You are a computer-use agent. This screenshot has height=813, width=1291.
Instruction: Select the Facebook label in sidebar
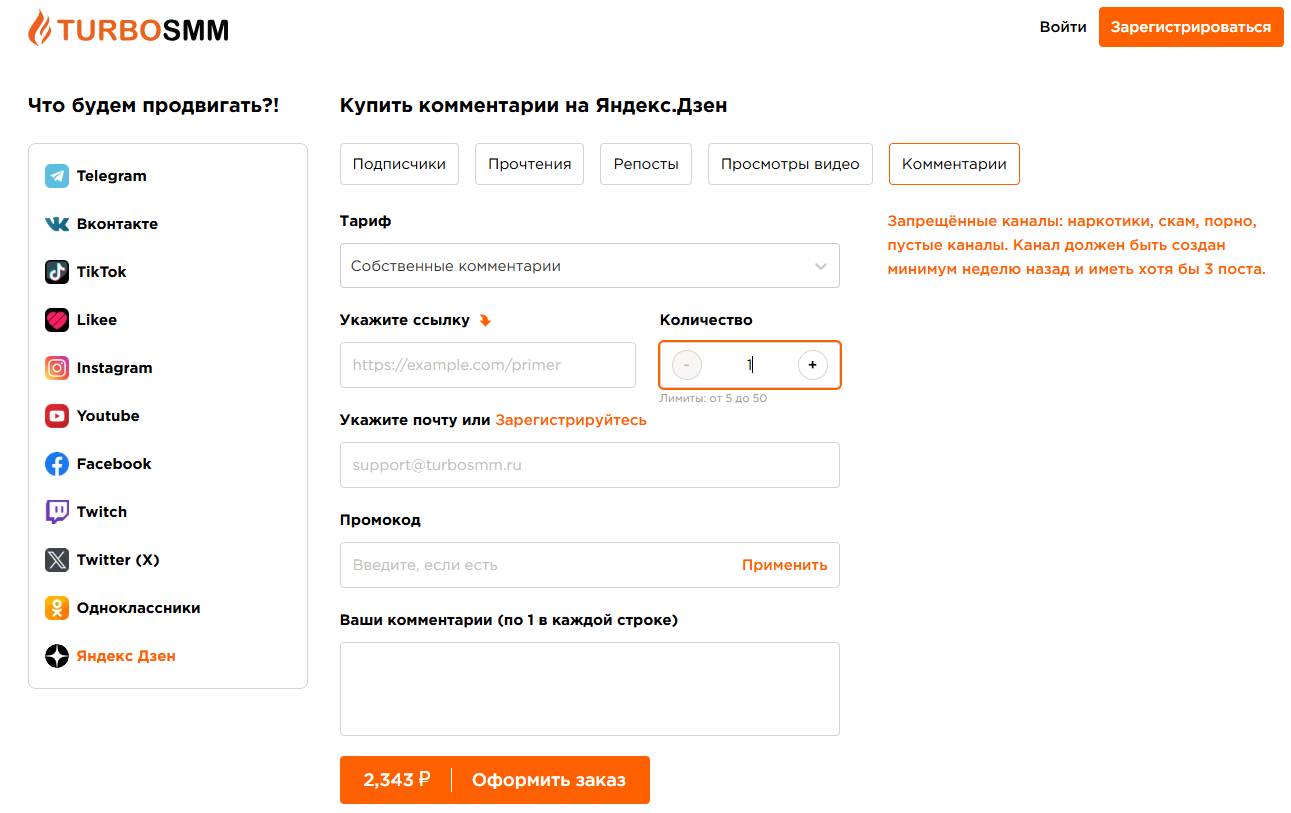(x=114, y=464)
